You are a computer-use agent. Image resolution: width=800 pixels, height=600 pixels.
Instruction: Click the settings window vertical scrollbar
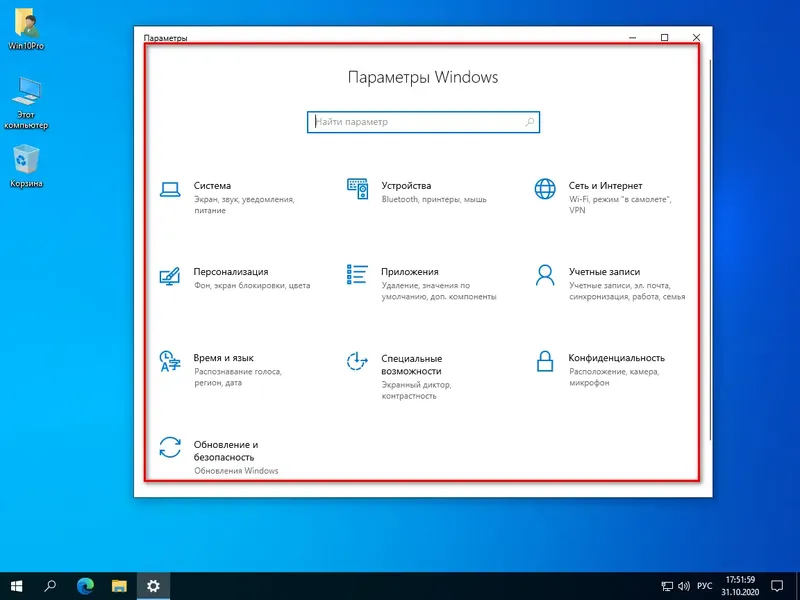click(709, 250)
